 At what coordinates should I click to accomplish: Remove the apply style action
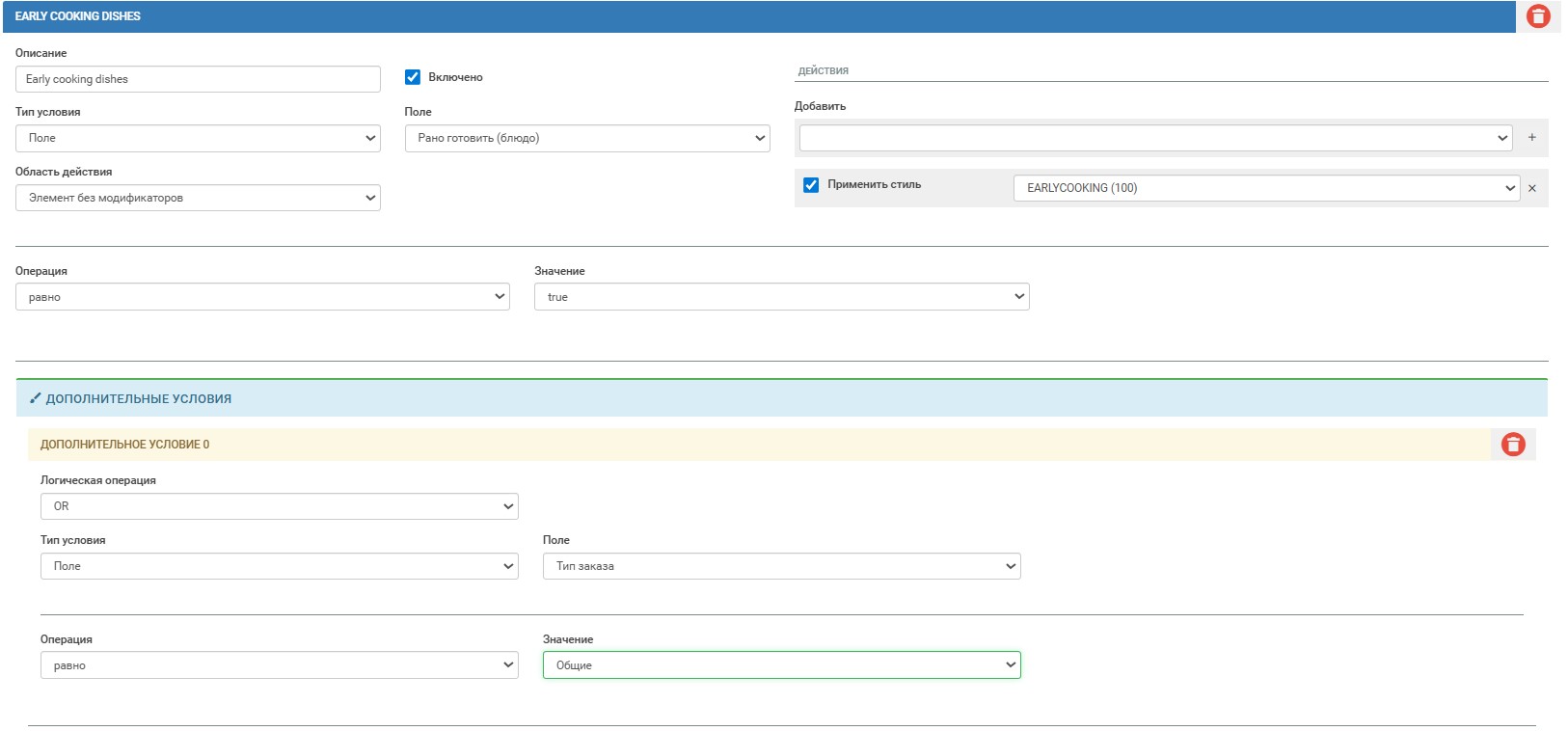[1531, 189]
